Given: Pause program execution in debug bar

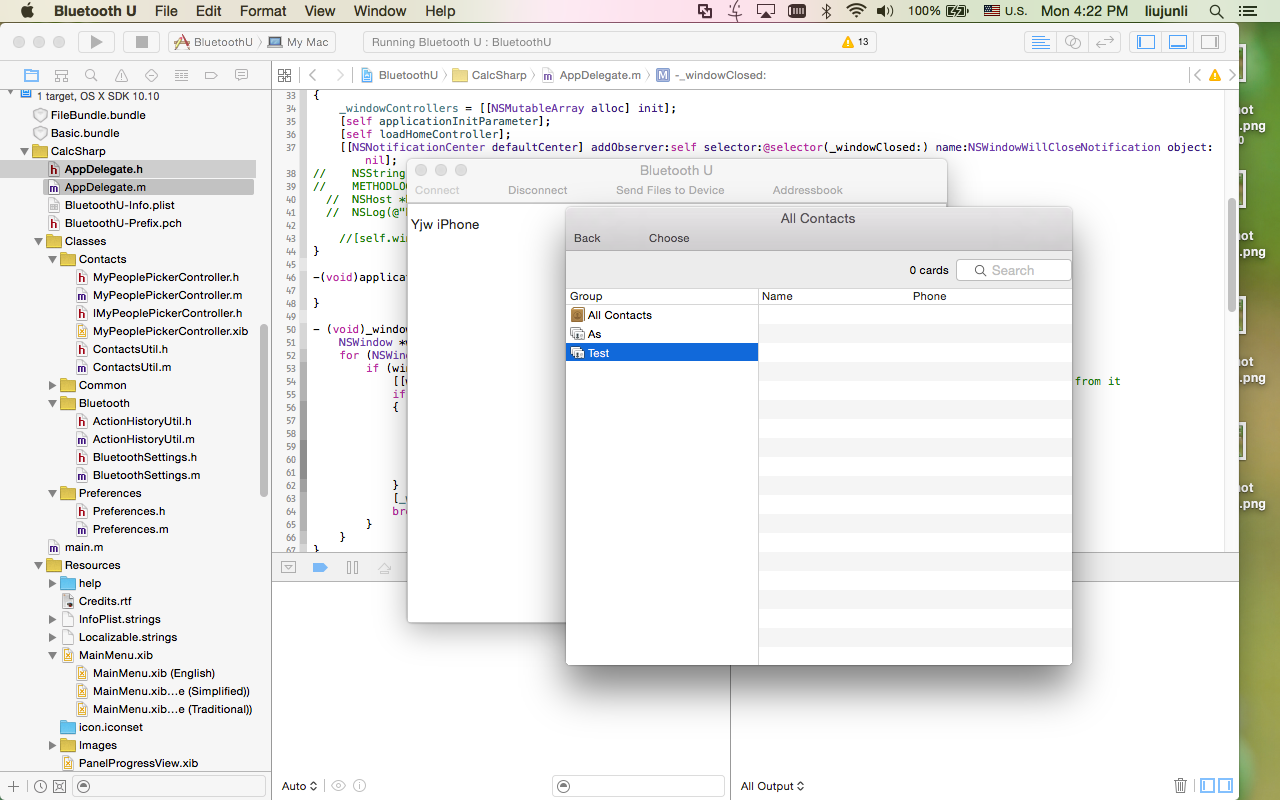Looking at the screenshot, I should 352,567.
